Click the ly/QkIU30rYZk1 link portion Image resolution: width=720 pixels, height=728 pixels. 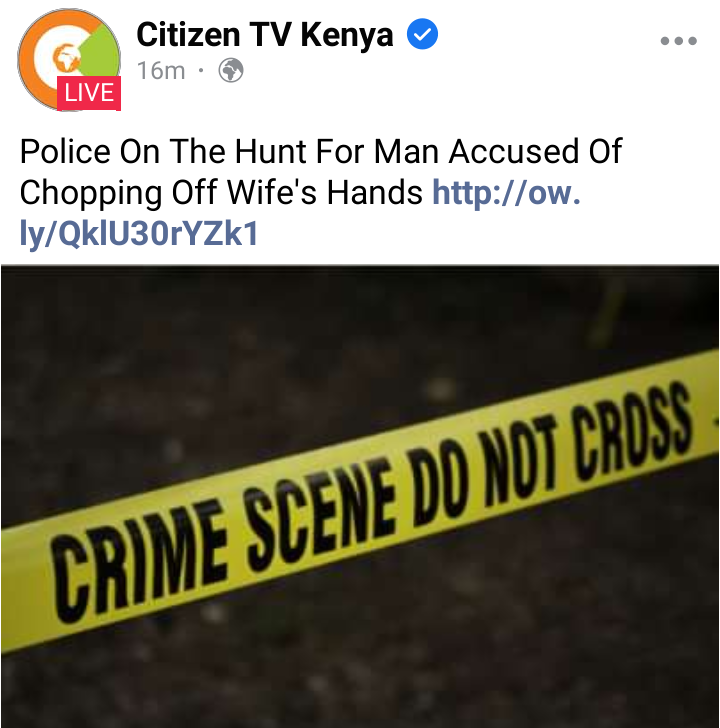(138, 233)
